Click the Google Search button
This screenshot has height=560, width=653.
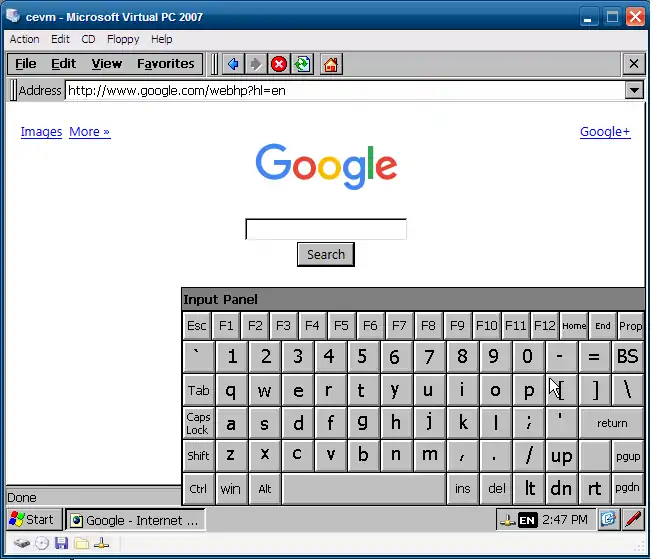pyautogui.click(x=326, y=255)
